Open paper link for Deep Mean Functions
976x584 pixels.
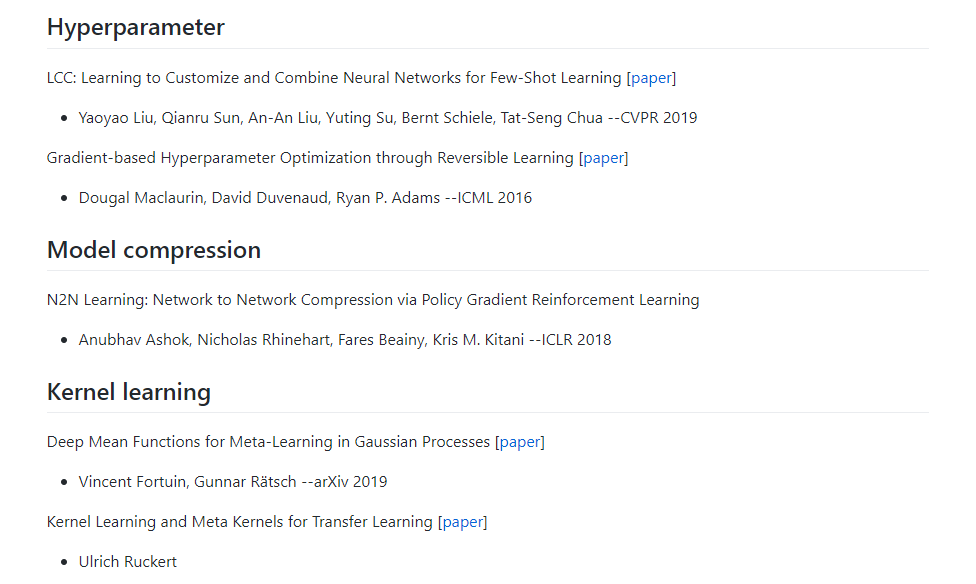point(520,442)
